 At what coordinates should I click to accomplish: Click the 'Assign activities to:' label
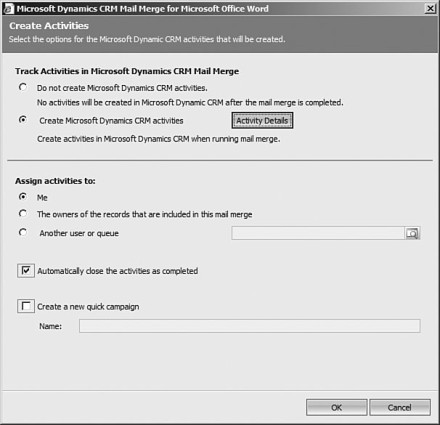pos(55,181)
